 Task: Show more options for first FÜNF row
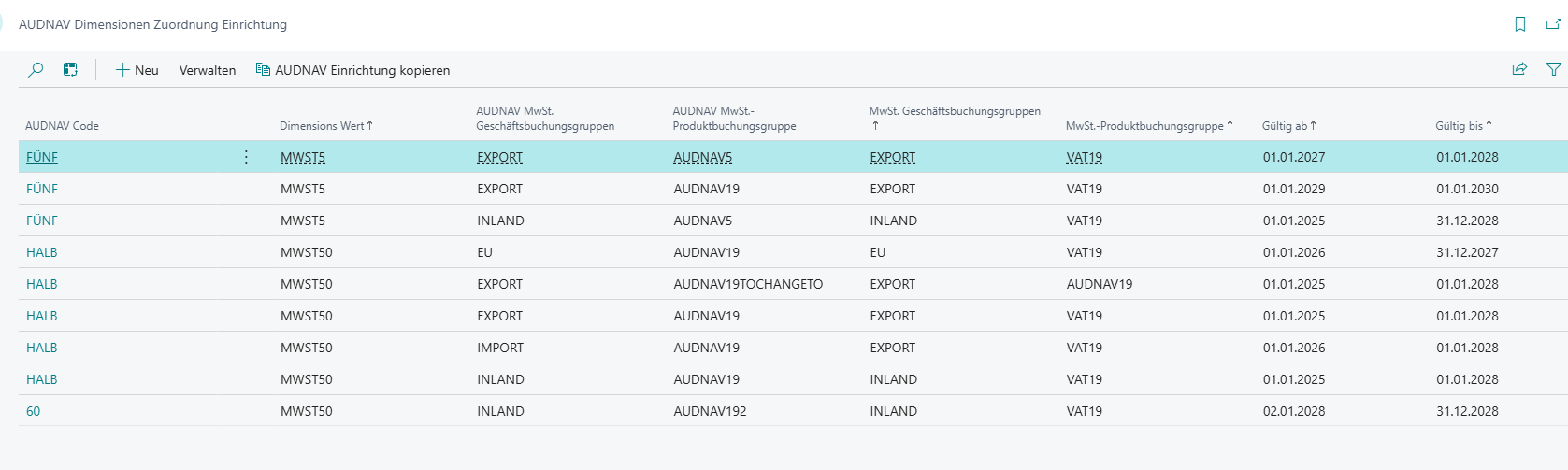246,157
